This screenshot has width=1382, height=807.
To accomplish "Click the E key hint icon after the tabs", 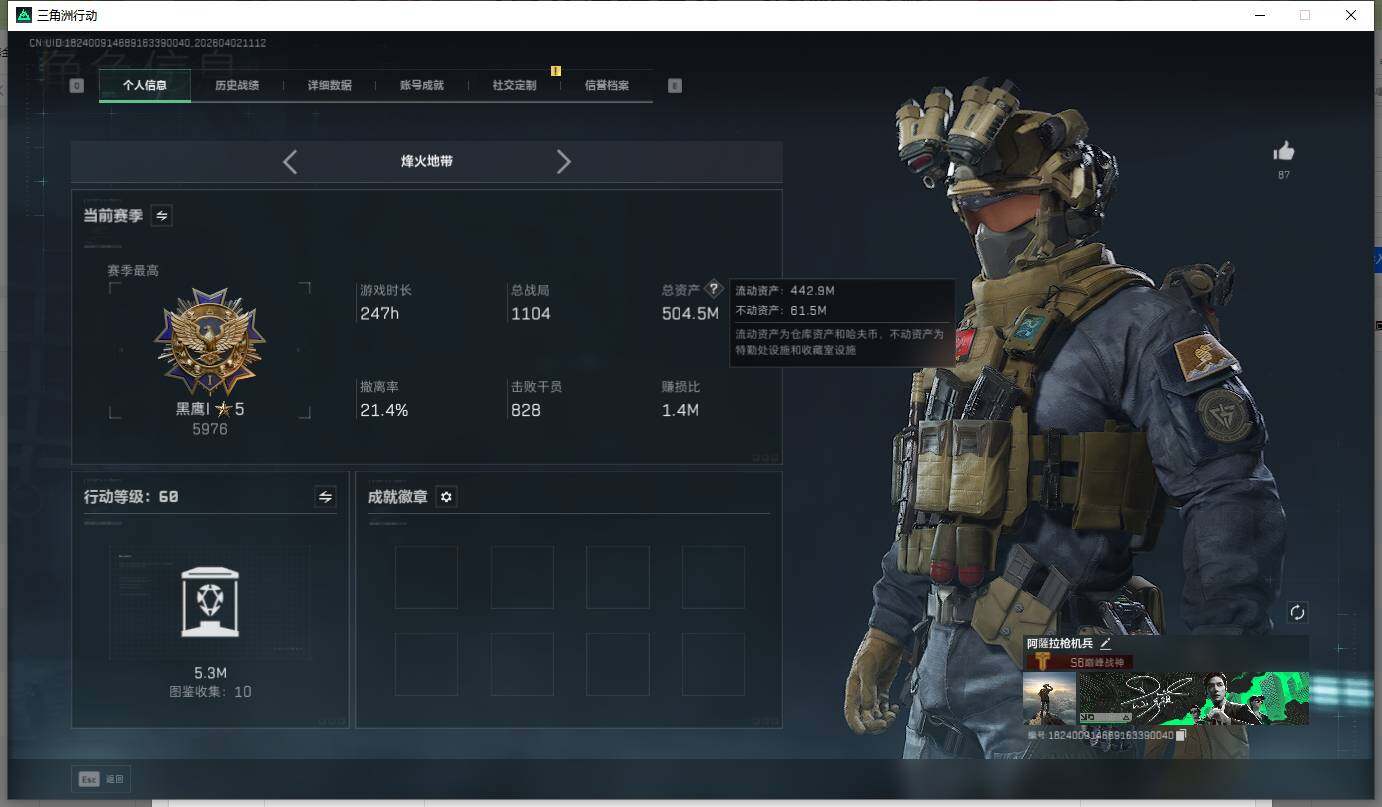I will point(675,86).
